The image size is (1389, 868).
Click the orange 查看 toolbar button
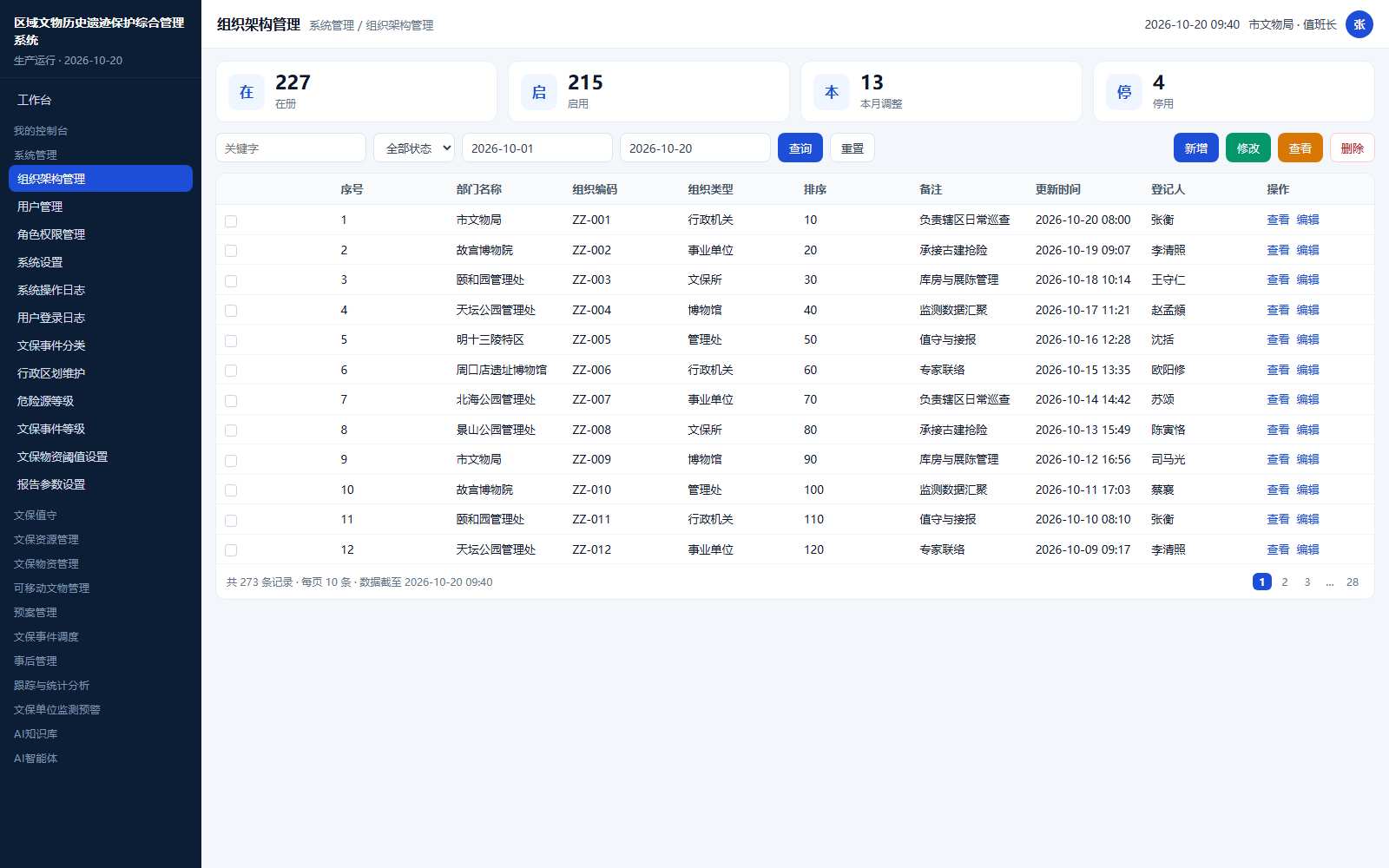coord(1300,148)
